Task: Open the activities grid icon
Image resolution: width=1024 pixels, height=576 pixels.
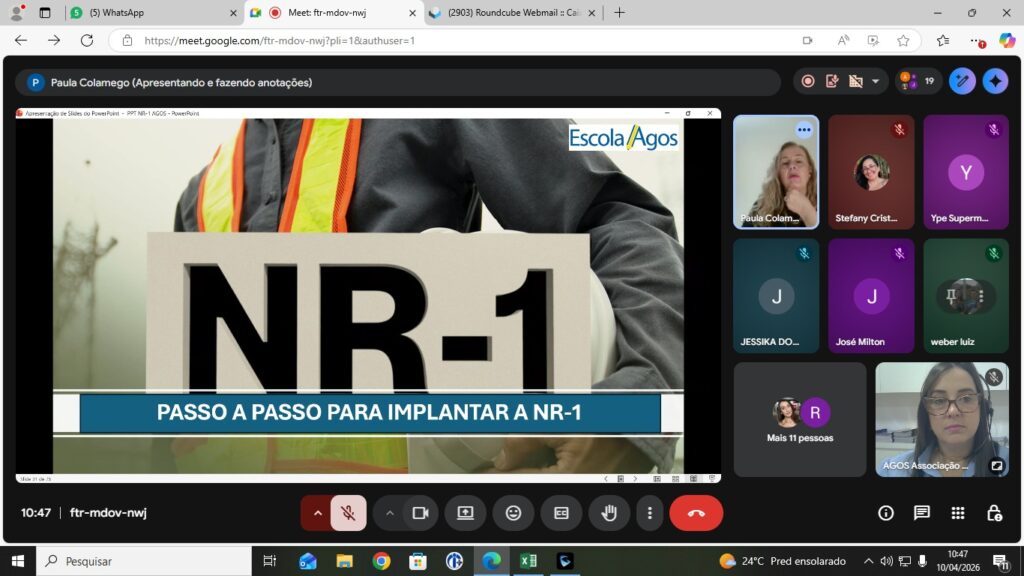Action: pos(957,513)
